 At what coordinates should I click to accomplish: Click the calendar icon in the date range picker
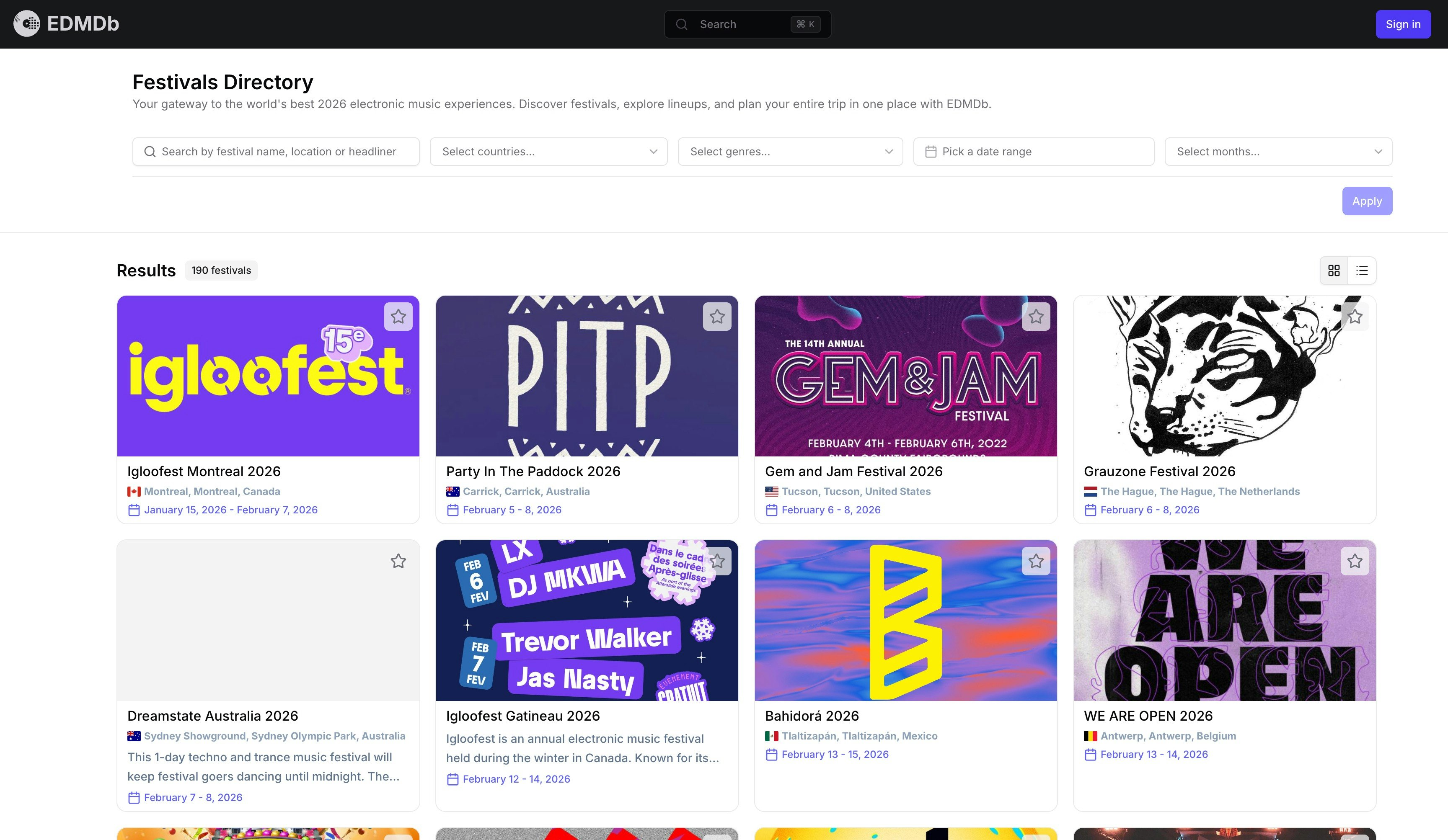point(930,151)
